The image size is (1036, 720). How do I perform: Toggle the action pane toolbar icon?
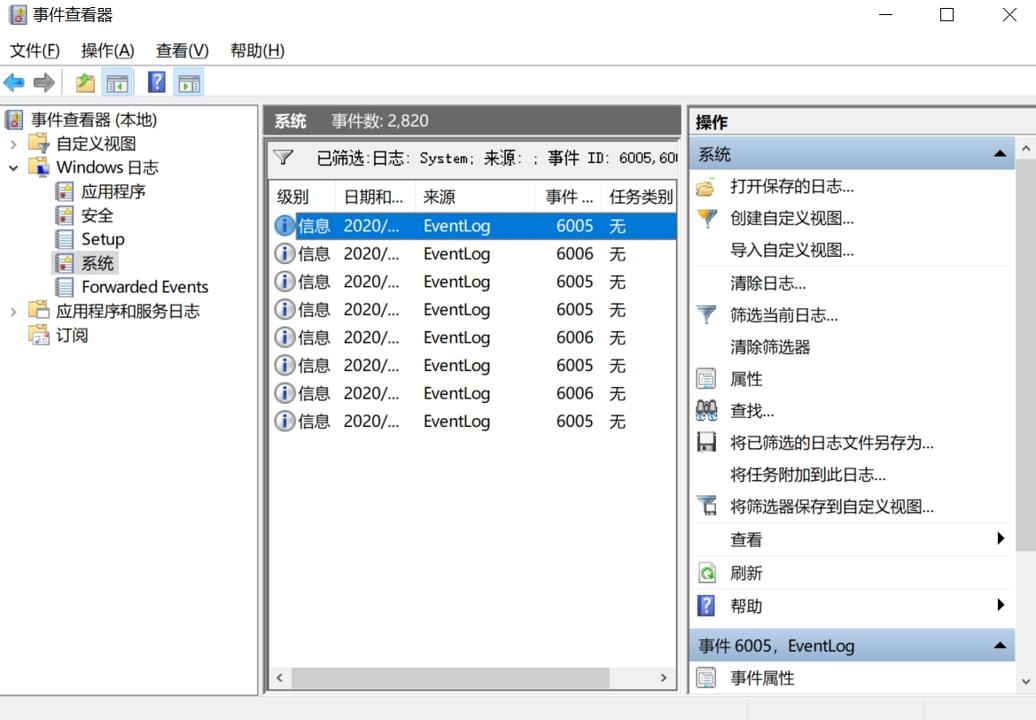pos(189,83)
